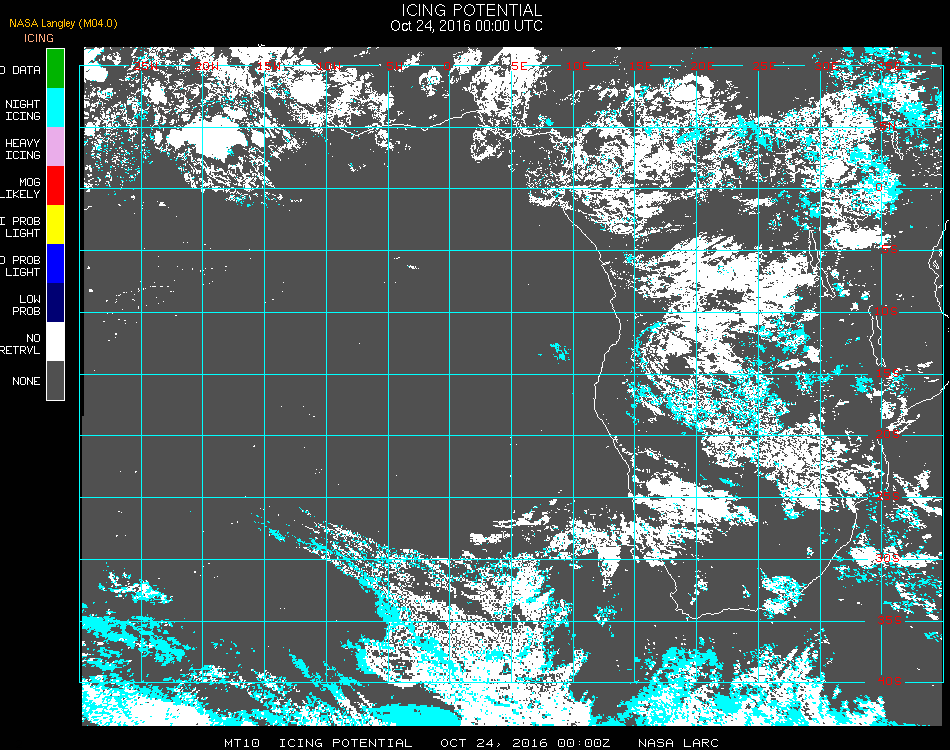Screen dimensions: 950x750
Task: Click the 5W longitude label
Action: [394, 66]
